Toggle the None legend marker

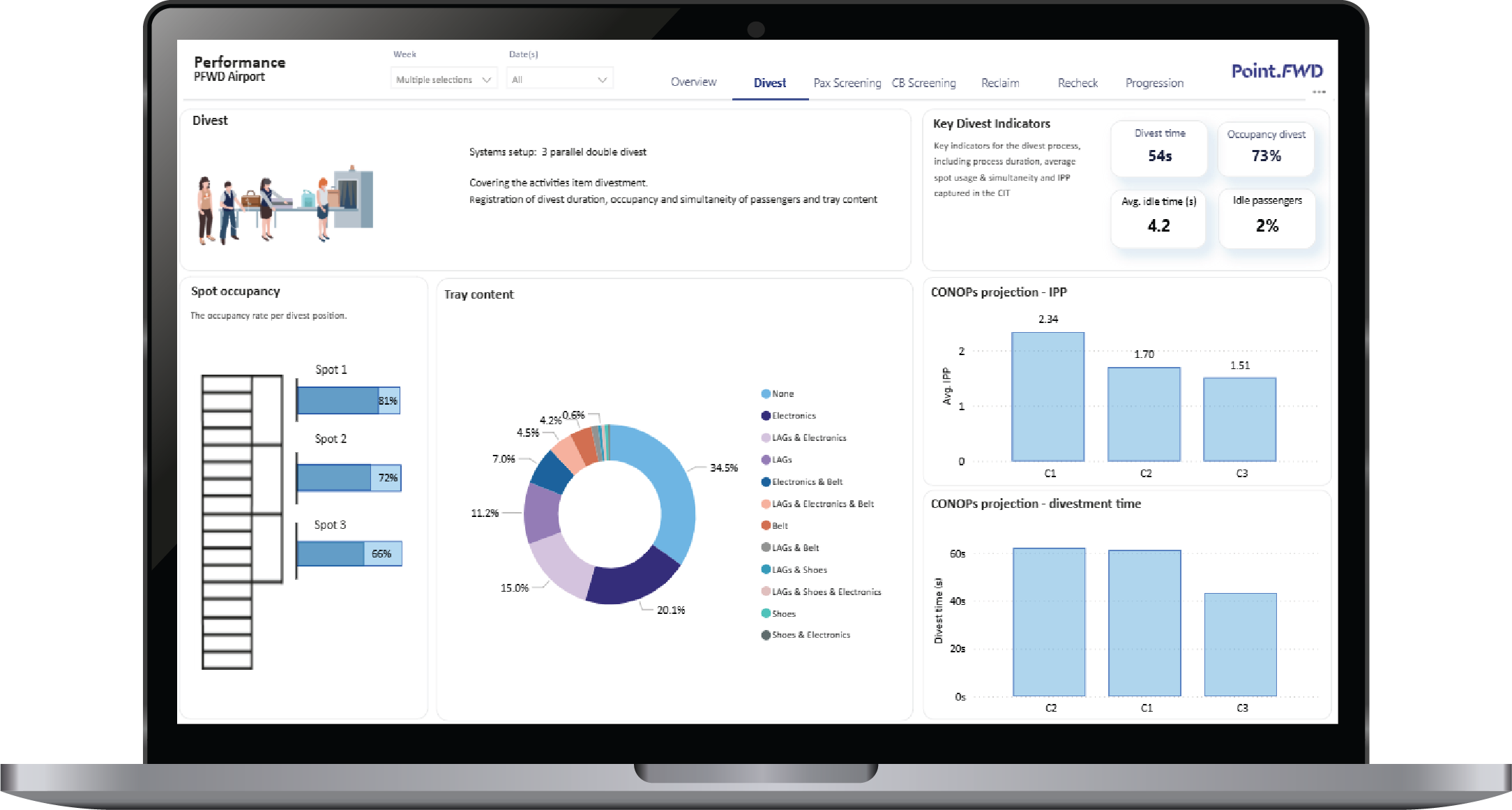point(765,394)
